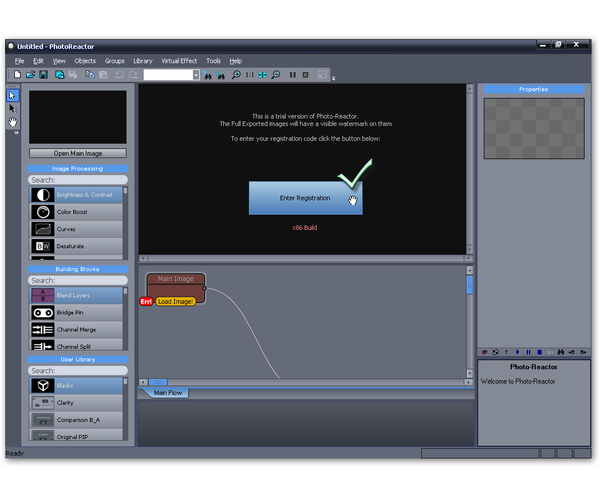Click the grayed export arrow icon
Screen dimensions: 600x500
pos(73,75)
